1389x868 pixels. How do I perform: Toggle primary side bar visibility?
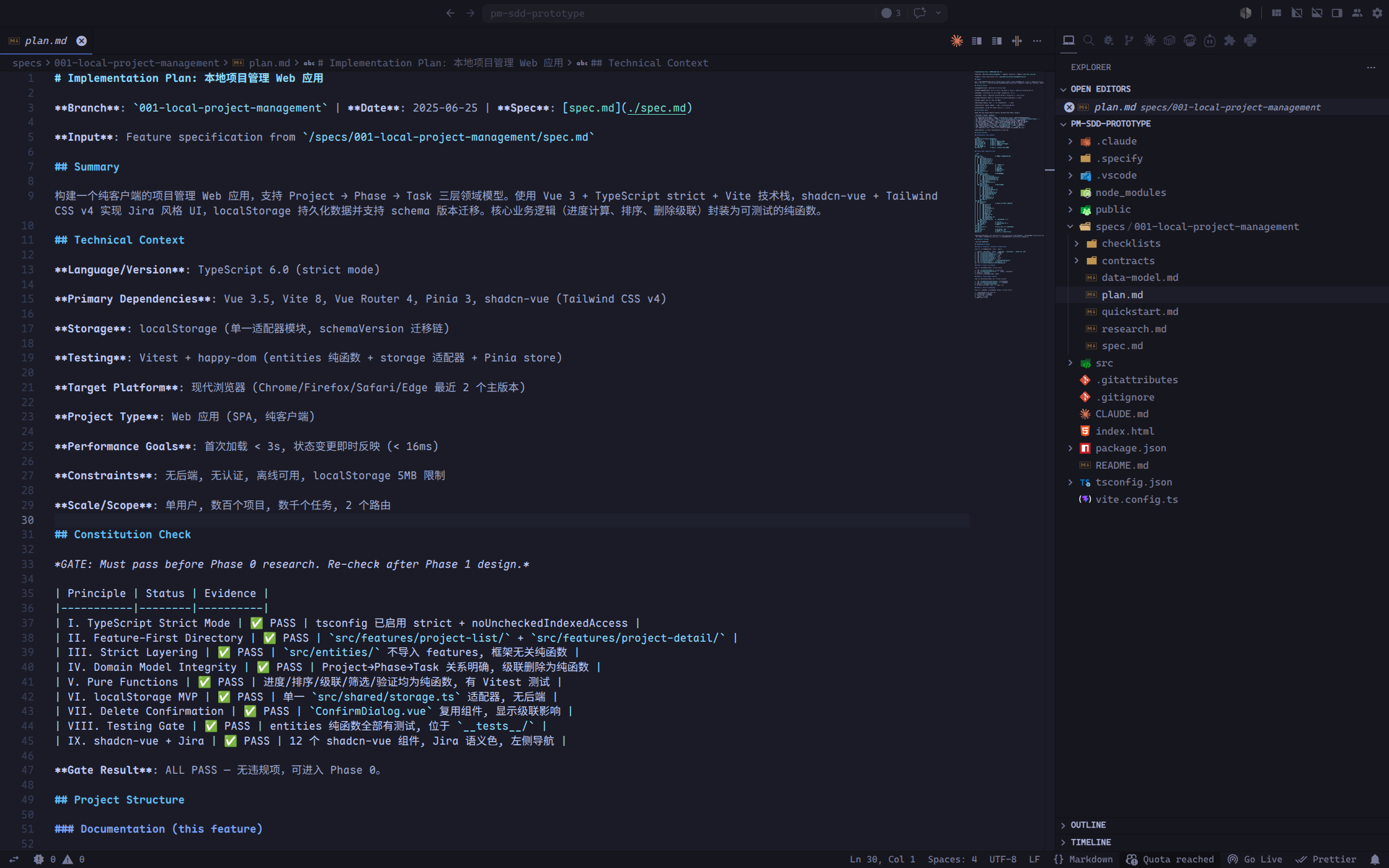point(1297,13)
